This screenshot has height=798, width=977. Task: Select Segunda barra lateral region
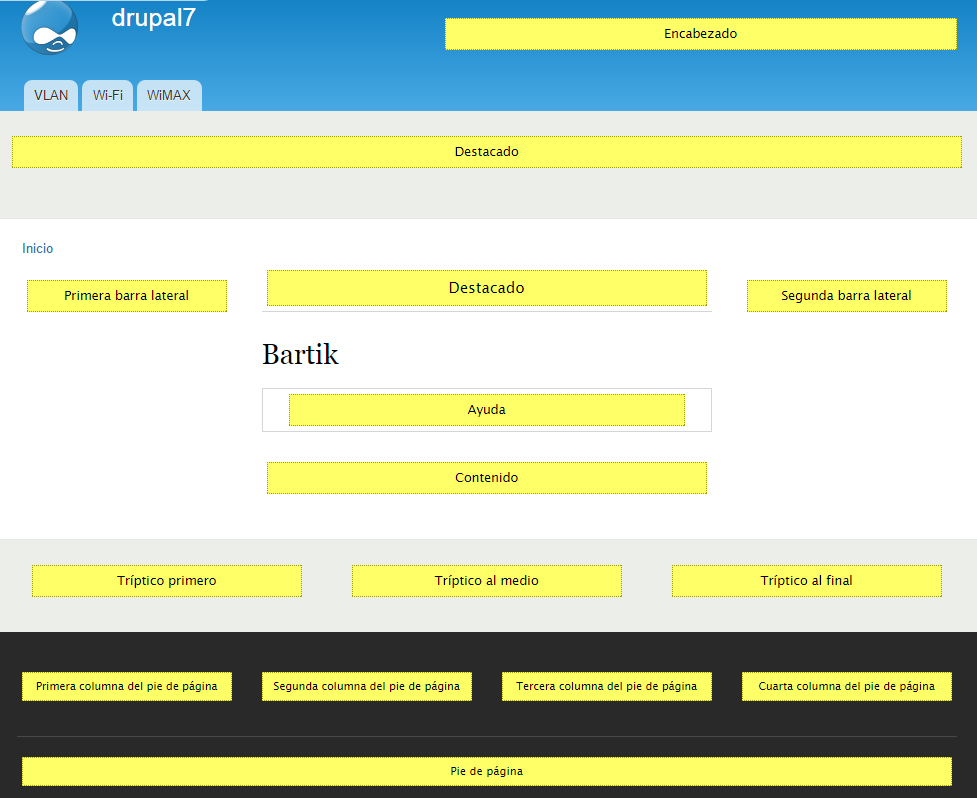846,295
